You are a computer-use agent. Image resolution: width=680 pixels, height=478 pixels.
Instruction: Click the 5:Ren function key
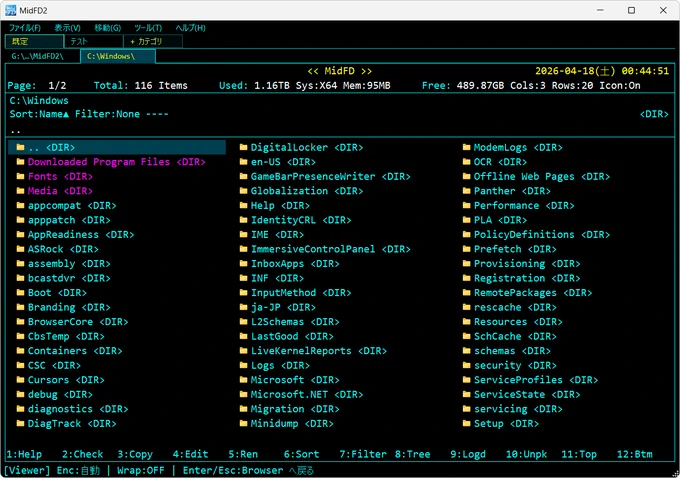pyautogui.click(x=243, y=454)
